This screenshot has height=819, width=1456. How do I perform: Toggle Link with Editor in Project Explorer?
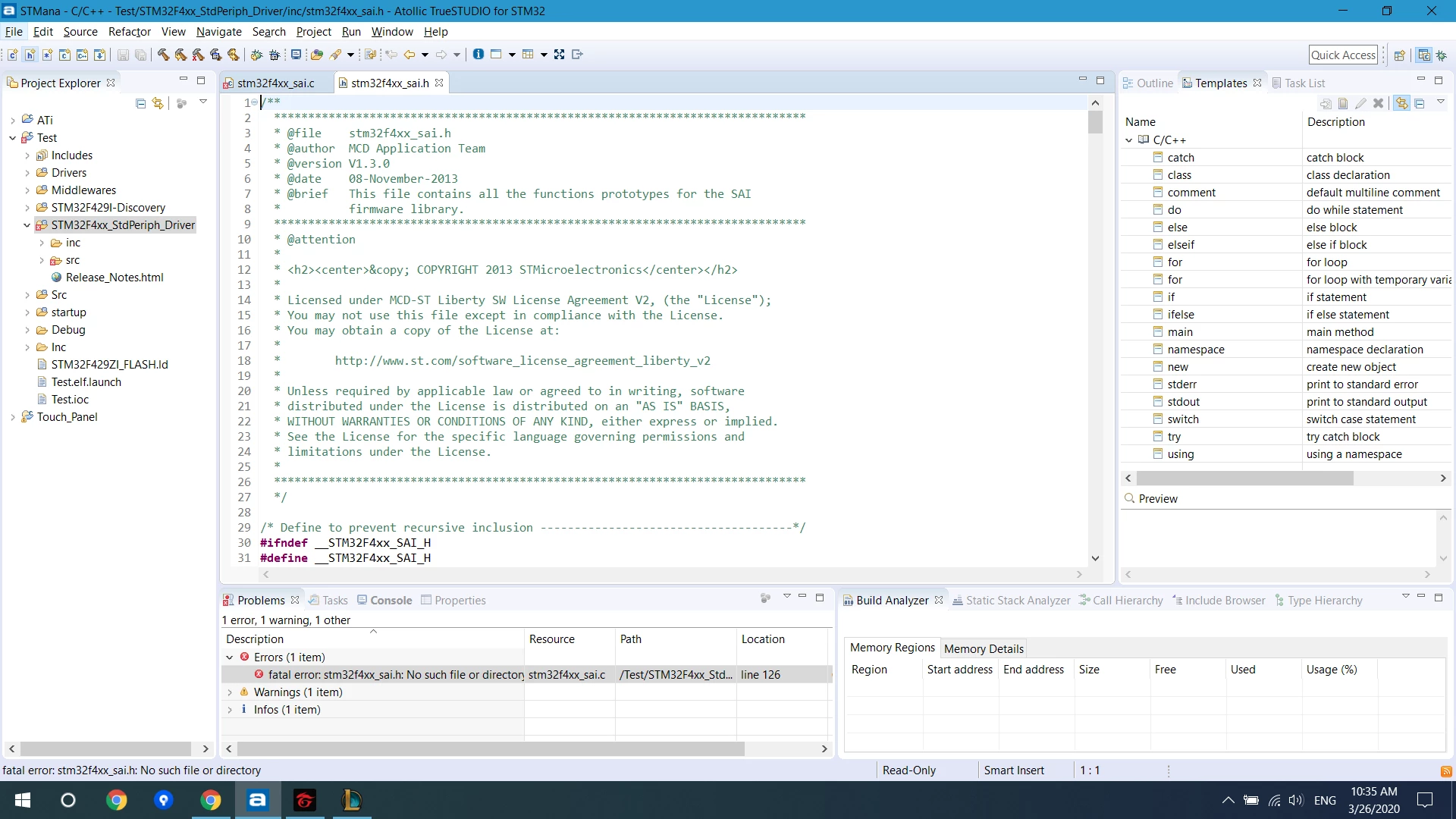(158, 103)
